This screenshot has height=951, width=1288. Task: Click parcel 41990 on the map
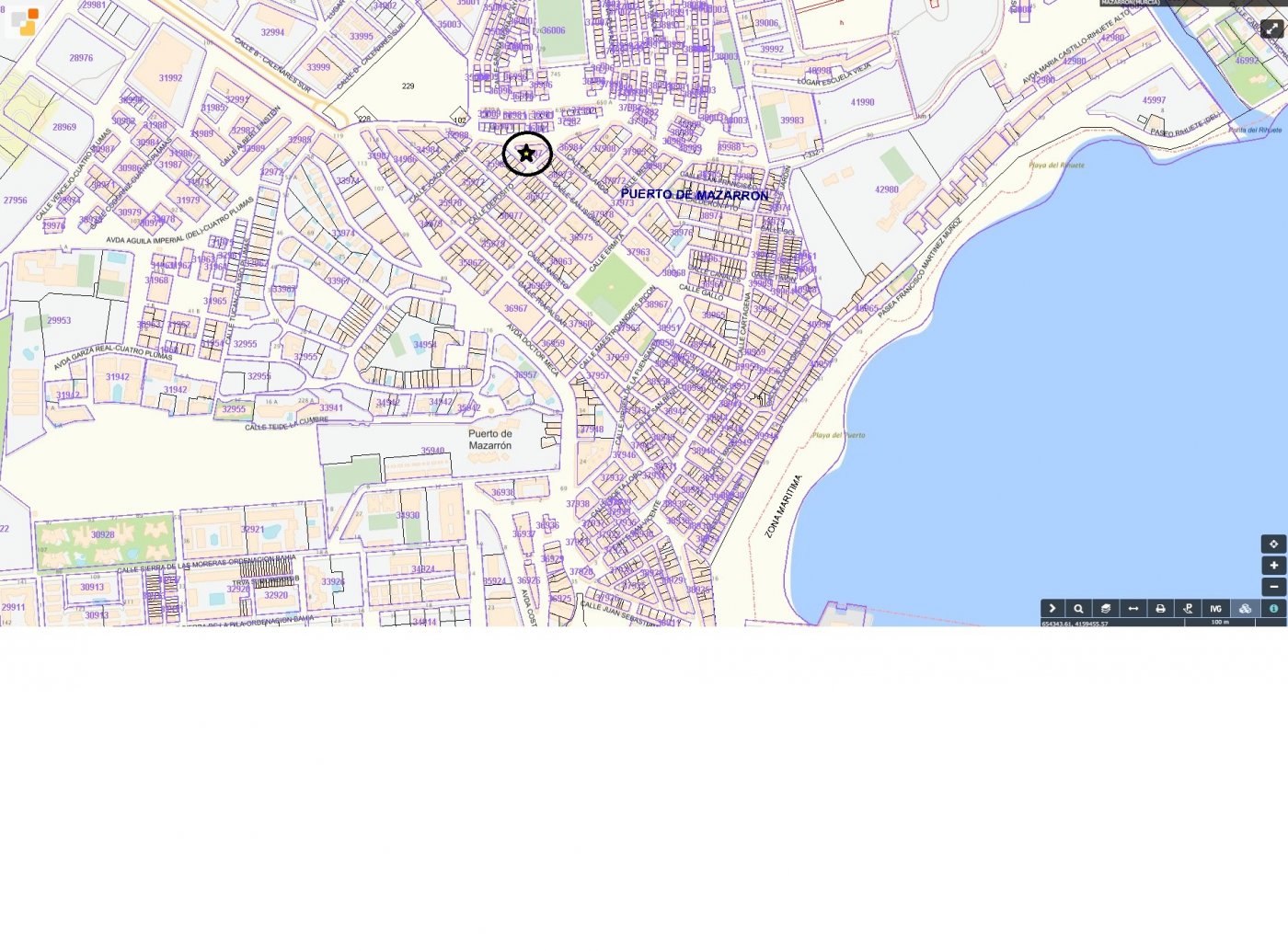[x=862, y=102]
